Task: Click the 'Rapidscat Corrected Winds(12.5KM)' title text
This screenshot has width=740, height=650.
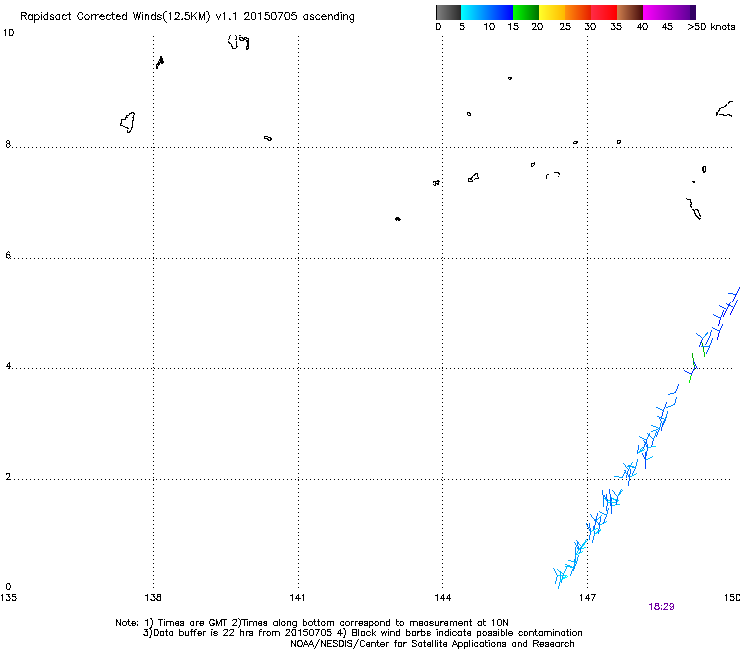Action: (x=115, y=17)
